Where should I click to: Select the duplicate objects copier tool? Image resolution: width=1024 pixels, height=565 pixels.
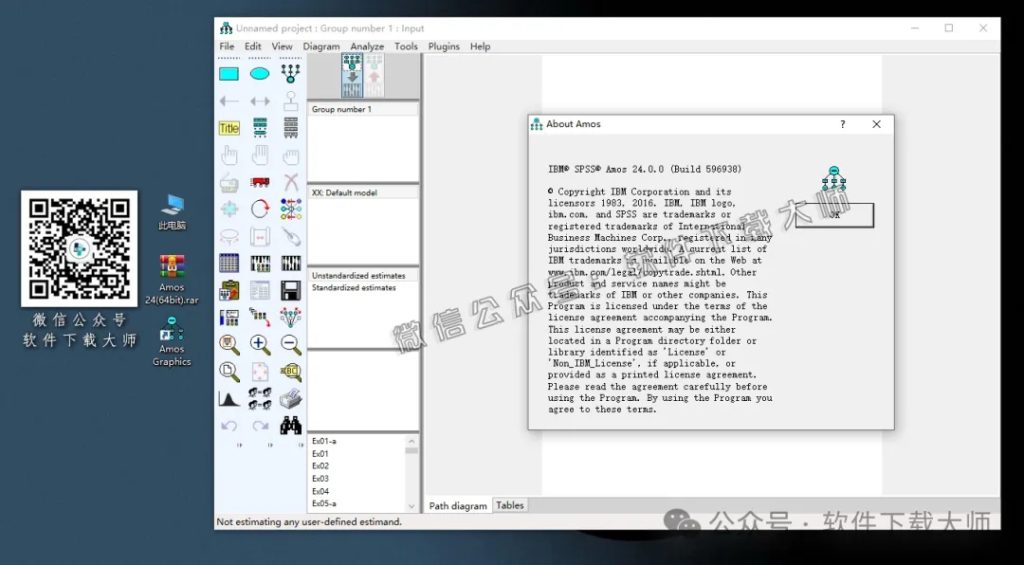pyautogui.click(x=229, y=183)
